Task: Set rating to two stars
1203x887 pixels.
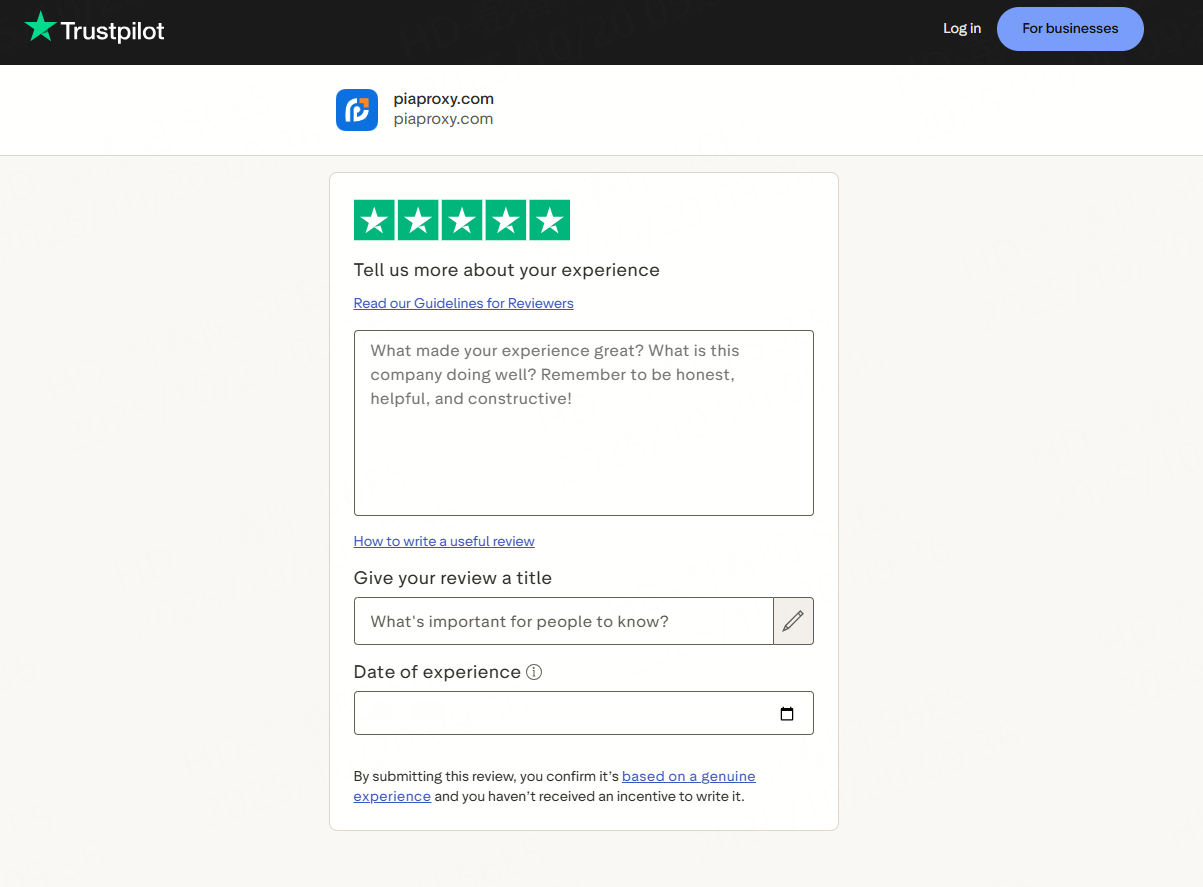Action: [x=418, y=220]
